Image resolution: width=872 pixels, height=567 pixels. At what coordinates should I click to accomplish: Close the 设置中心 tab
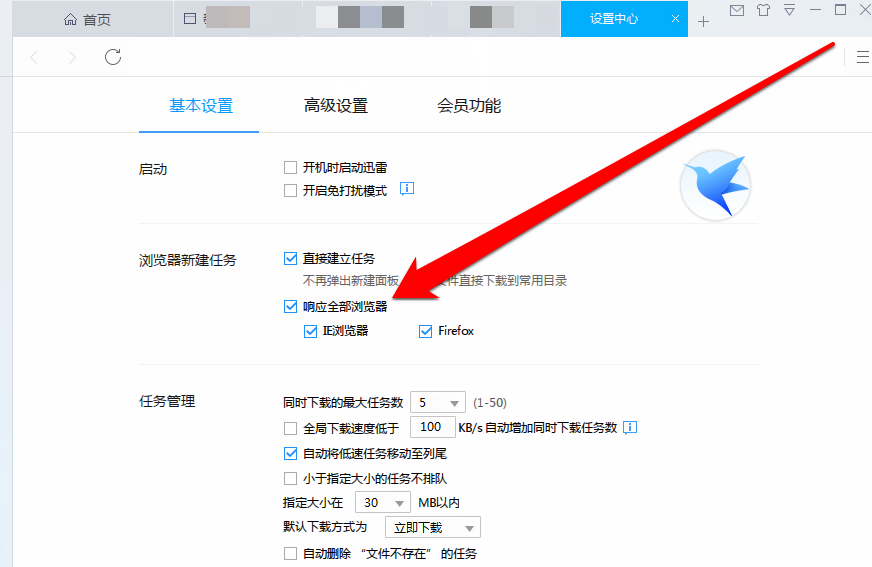675,19
